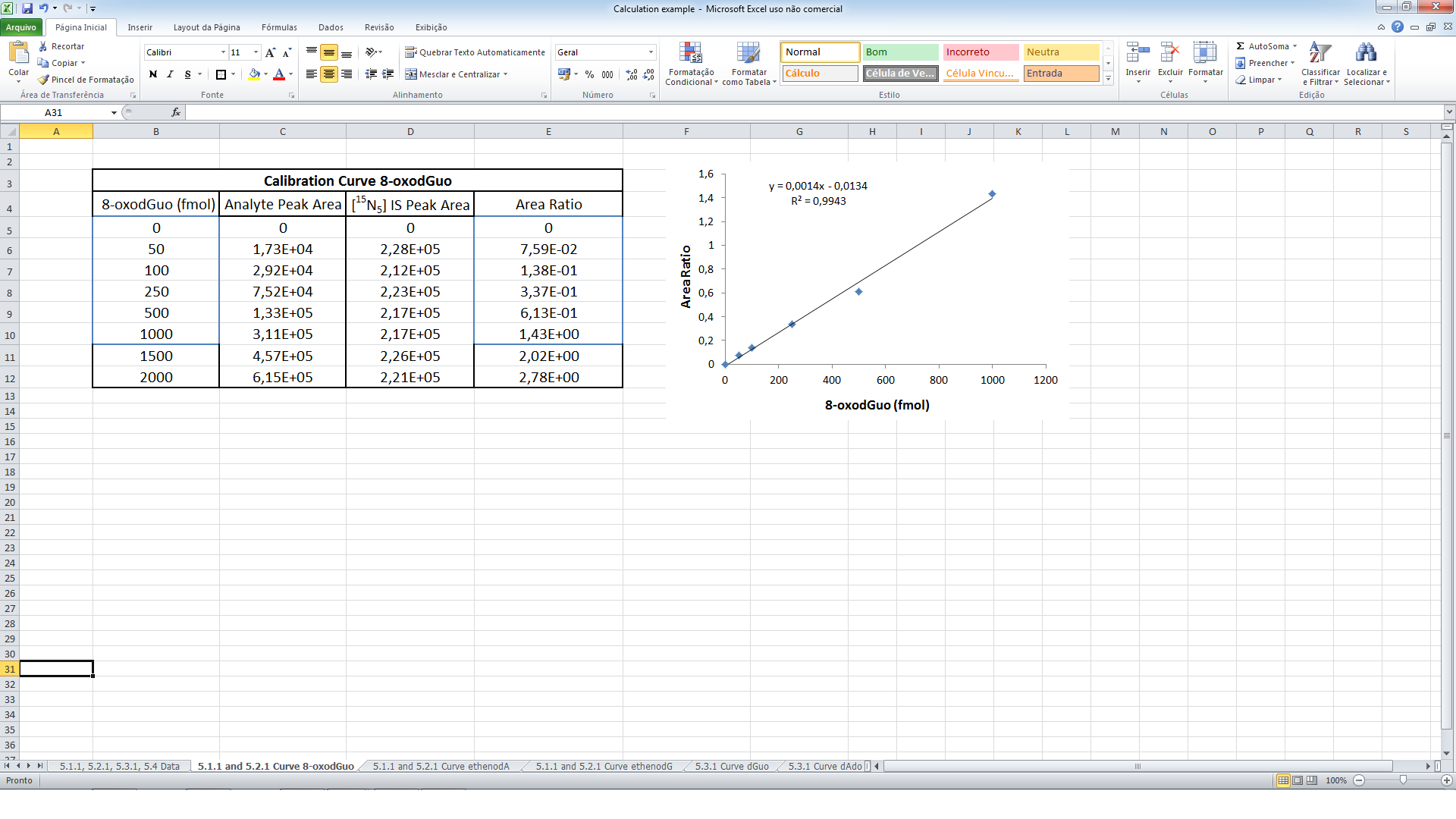Click the Localizar e Selecionar binoculars
This screenshot has width=1456, height=819.
pos(1366,53)
